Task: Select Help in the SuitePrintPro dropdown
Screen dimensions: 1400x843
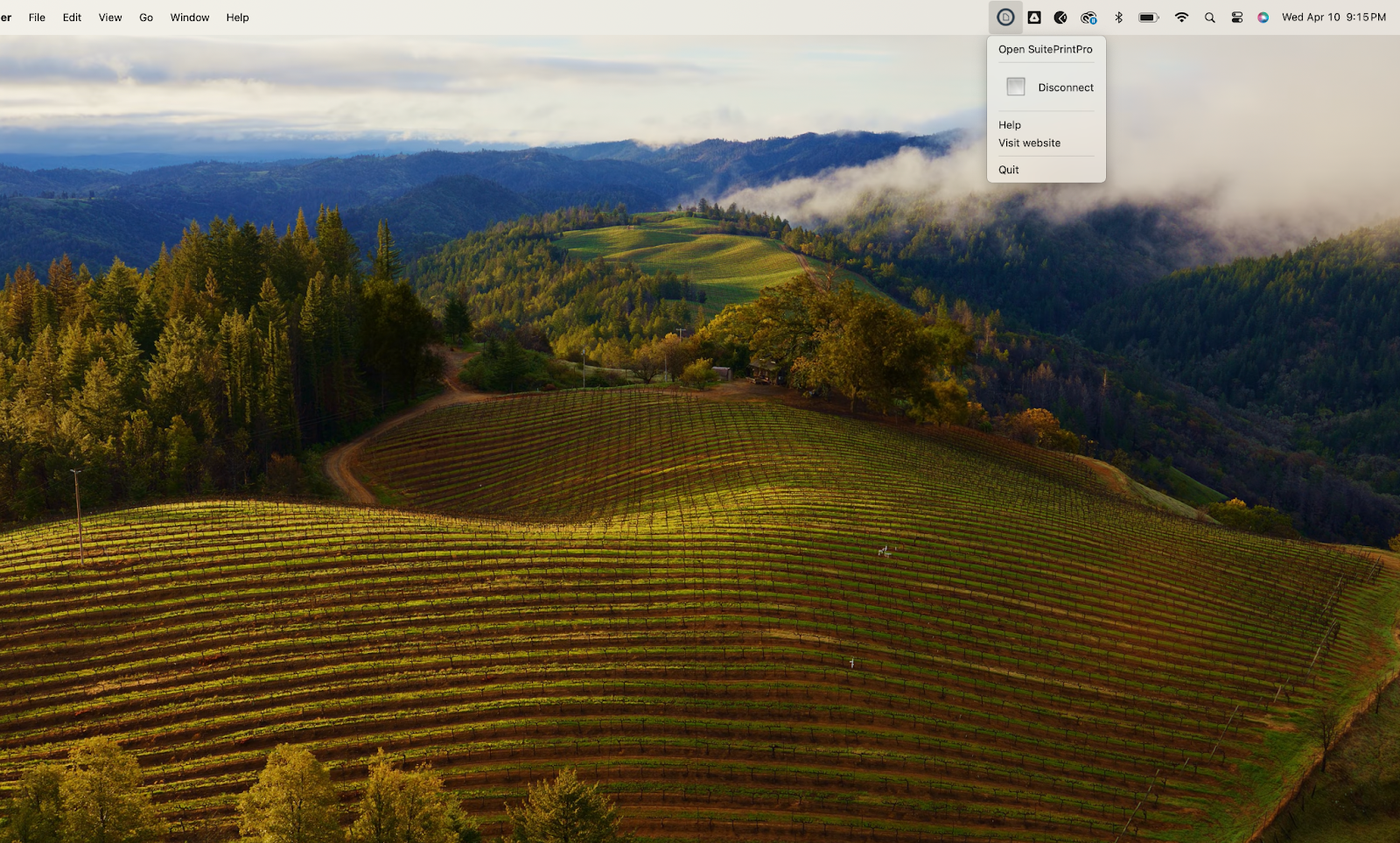Action: [x=1010, y=125]
